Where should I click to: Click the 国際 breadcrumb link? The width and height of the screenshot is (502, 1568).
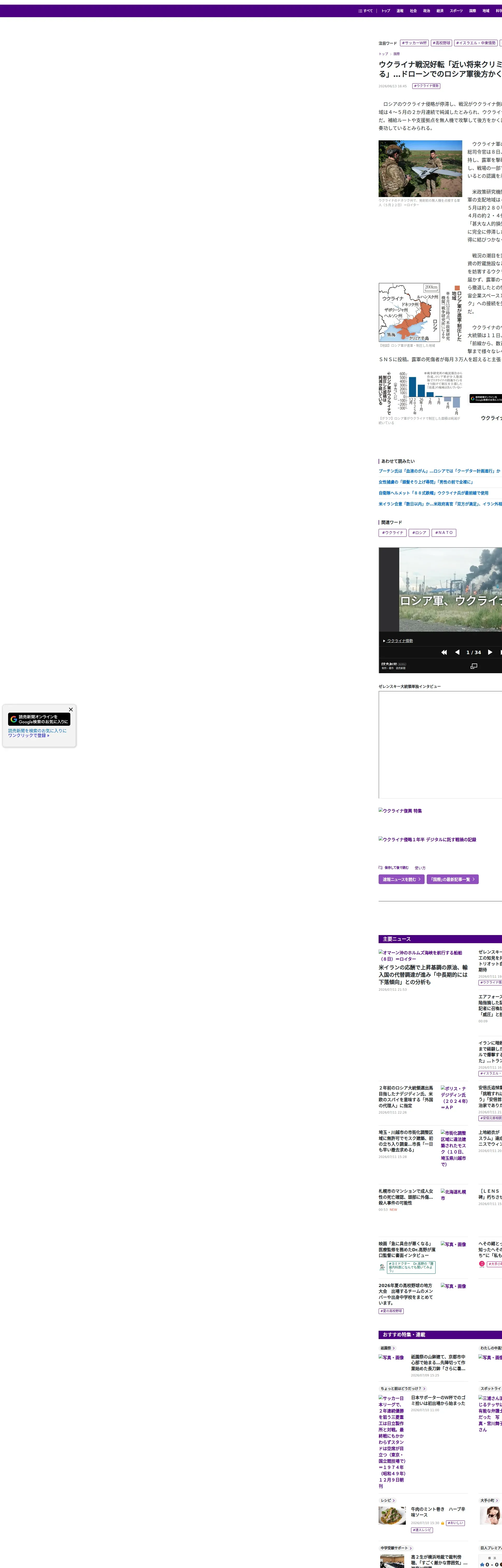click(x=397, y=54)
